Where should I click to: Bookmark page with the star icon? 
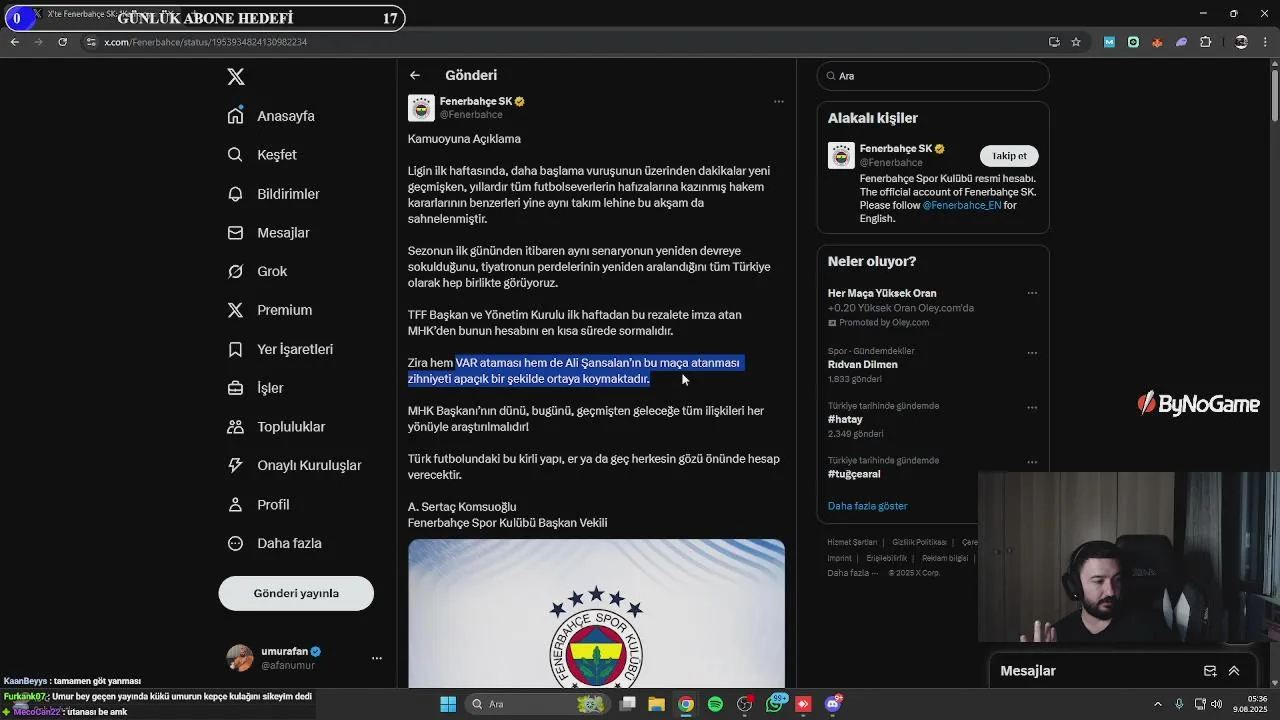point(1076,42)
